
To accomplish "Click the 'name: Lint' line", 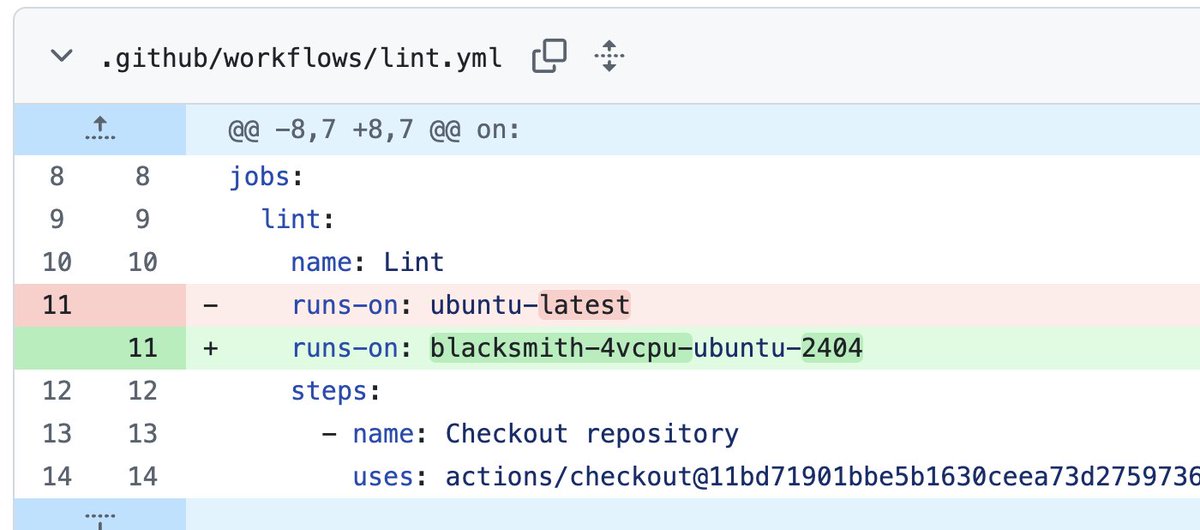I will [x=368, y=263].
